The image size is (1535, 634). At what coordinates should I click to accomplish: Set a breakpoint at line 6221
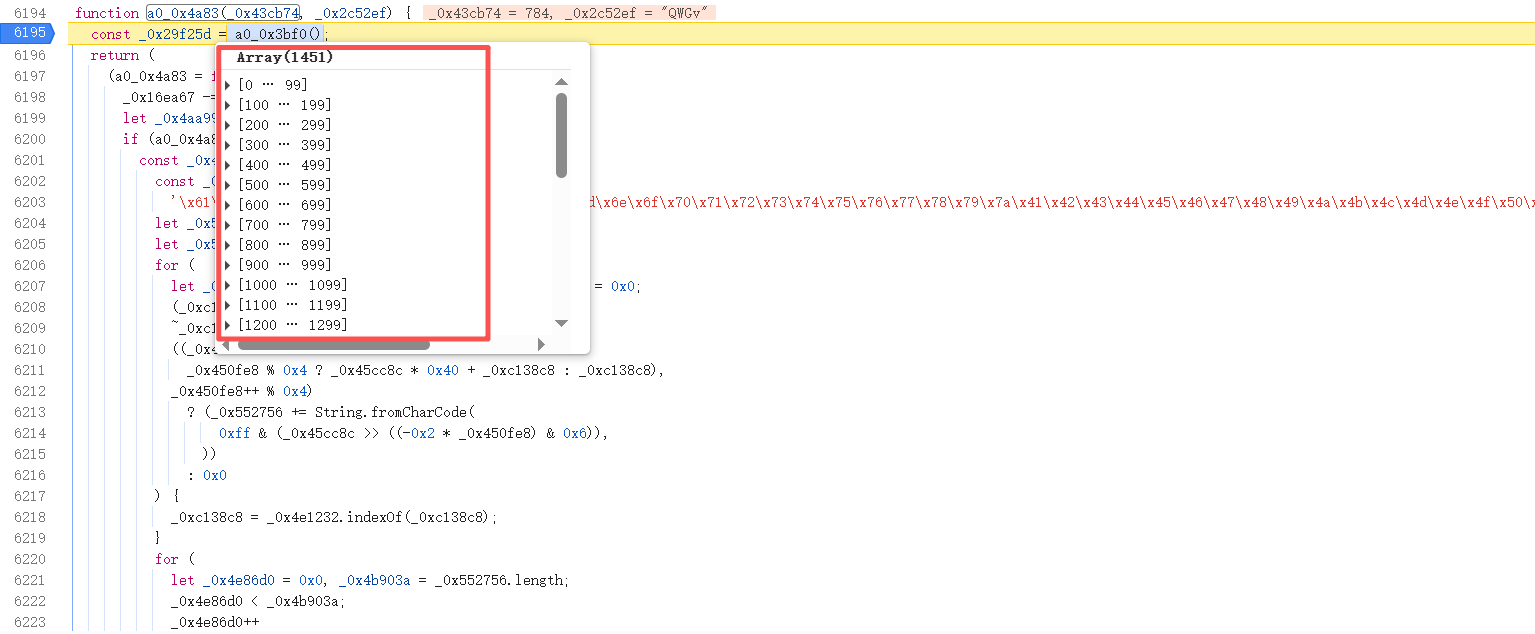(29, 580)
